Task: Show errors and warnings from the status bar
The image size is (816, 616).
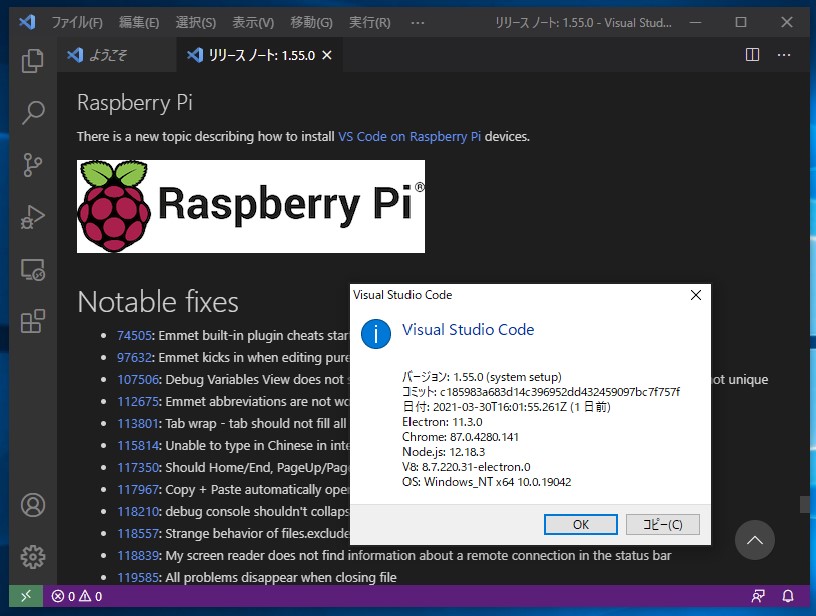Action: (75, 595)
